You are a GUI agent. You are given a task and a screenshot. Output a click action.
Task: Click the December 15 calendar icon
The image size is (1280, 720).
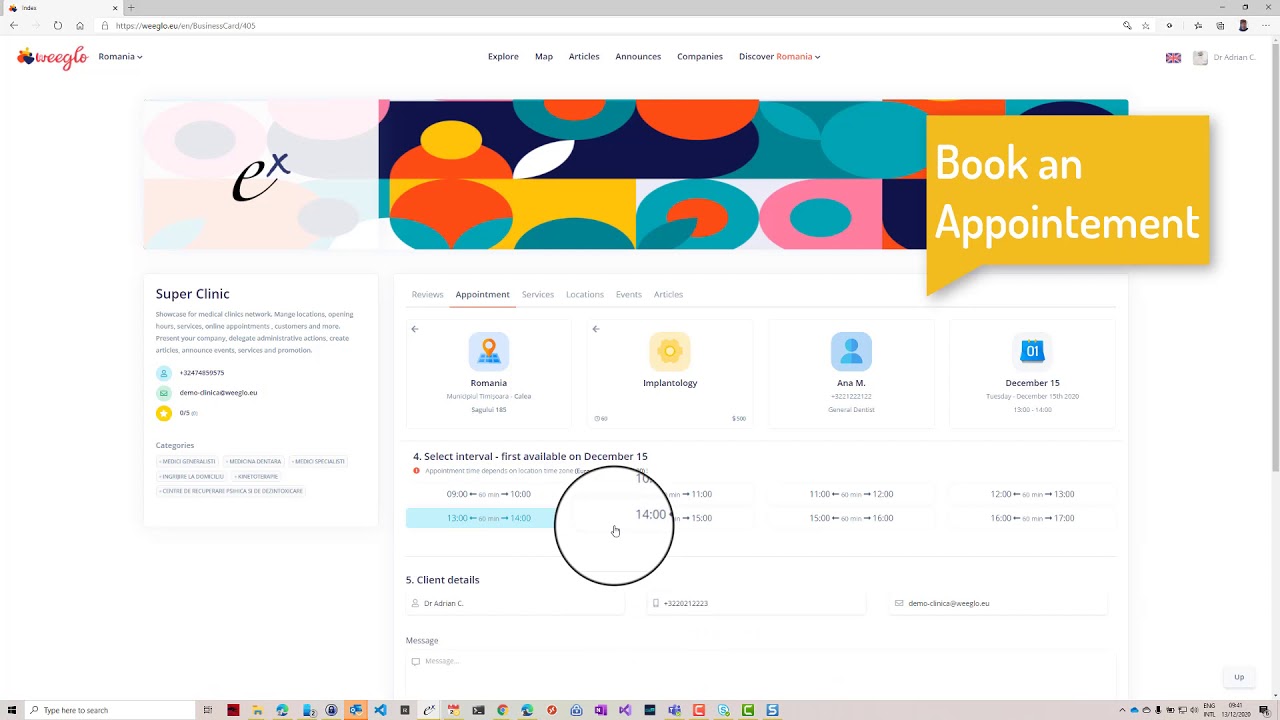pos(1032,352)
